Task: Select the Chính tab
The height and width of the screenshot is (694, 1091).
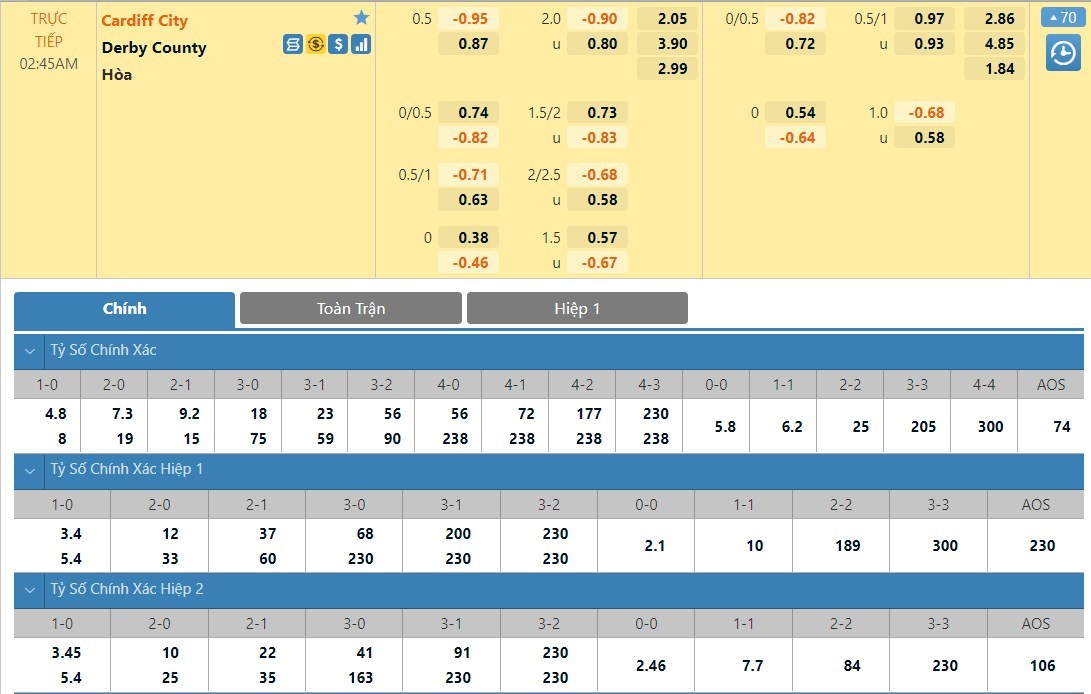Action: 125,308
